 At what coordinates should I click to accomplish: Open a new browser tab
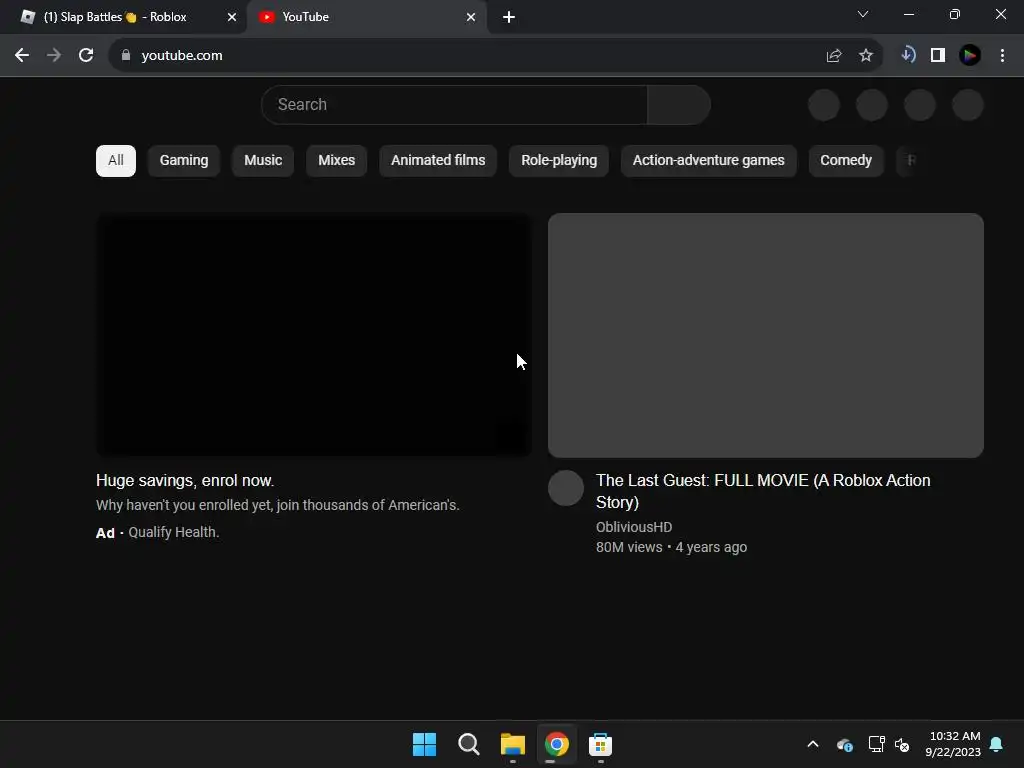tap(509, 17)
